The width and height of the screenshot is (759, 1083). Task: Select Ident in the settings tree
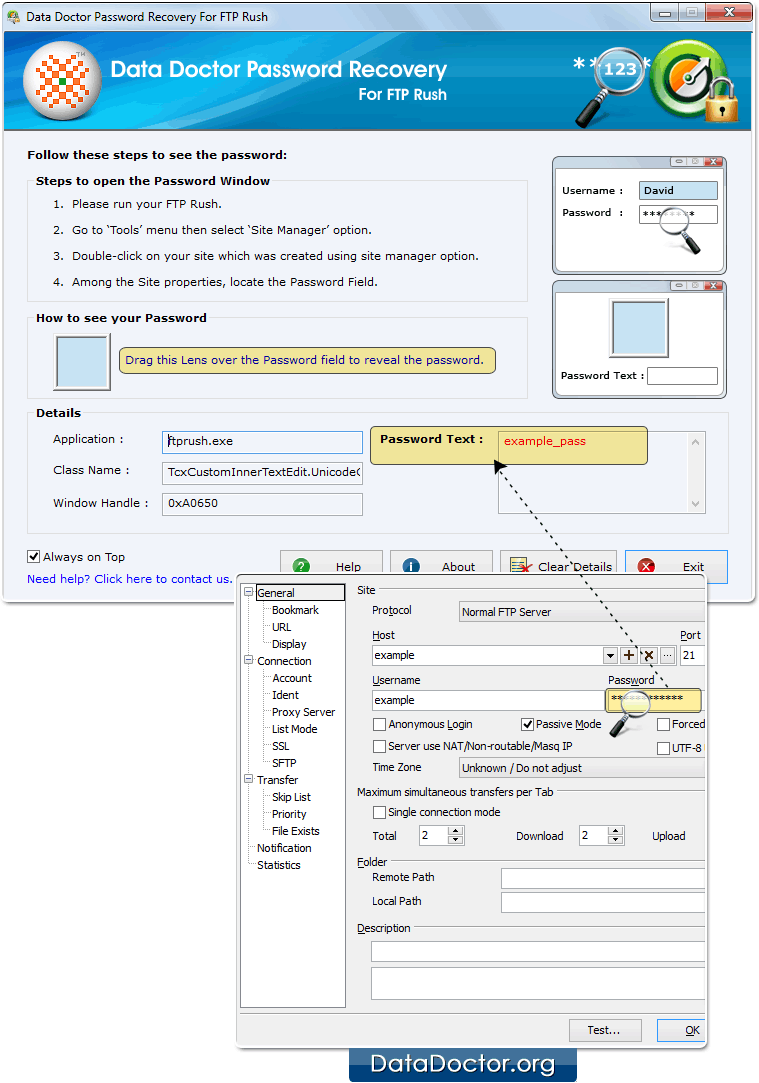(285, 696)
